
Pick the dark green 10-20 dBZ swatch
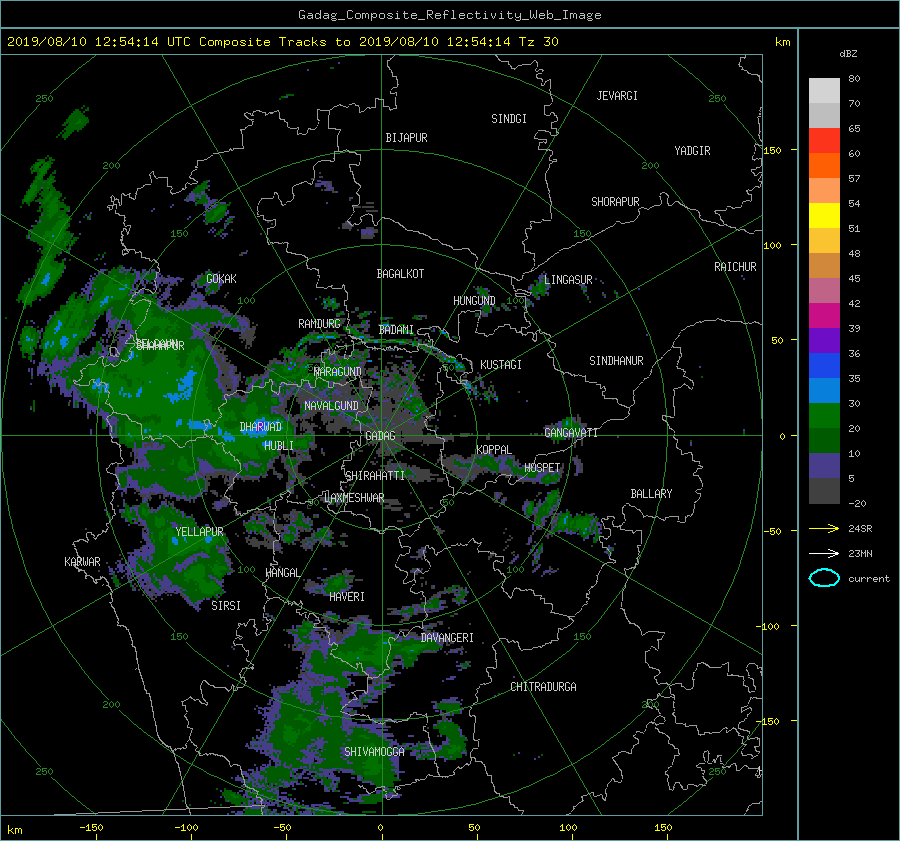(824, 440)
